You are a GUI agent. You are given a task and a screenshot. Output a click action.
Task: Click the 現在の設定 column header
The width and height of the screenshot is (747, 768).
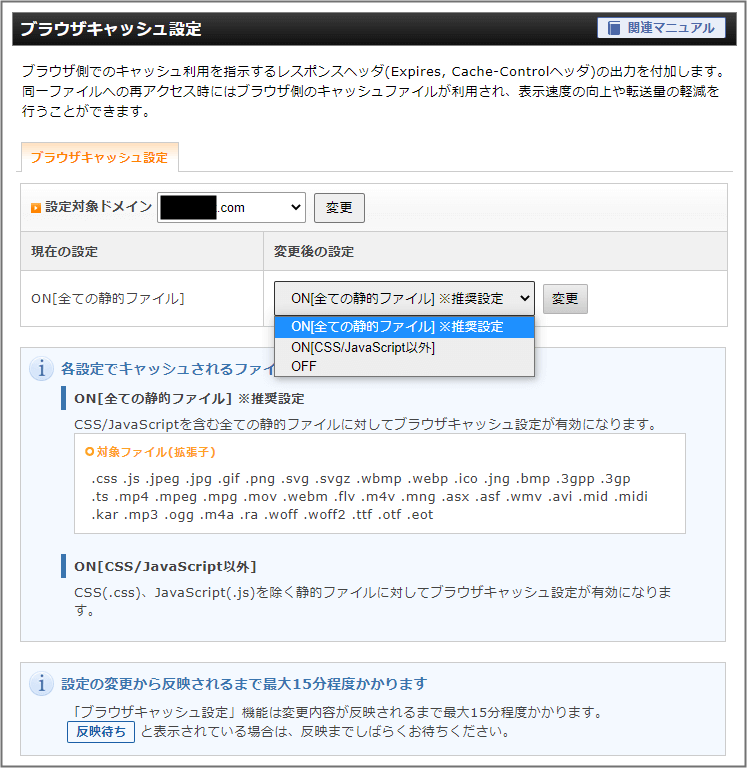pyautogui.click(x=65, y=251)
